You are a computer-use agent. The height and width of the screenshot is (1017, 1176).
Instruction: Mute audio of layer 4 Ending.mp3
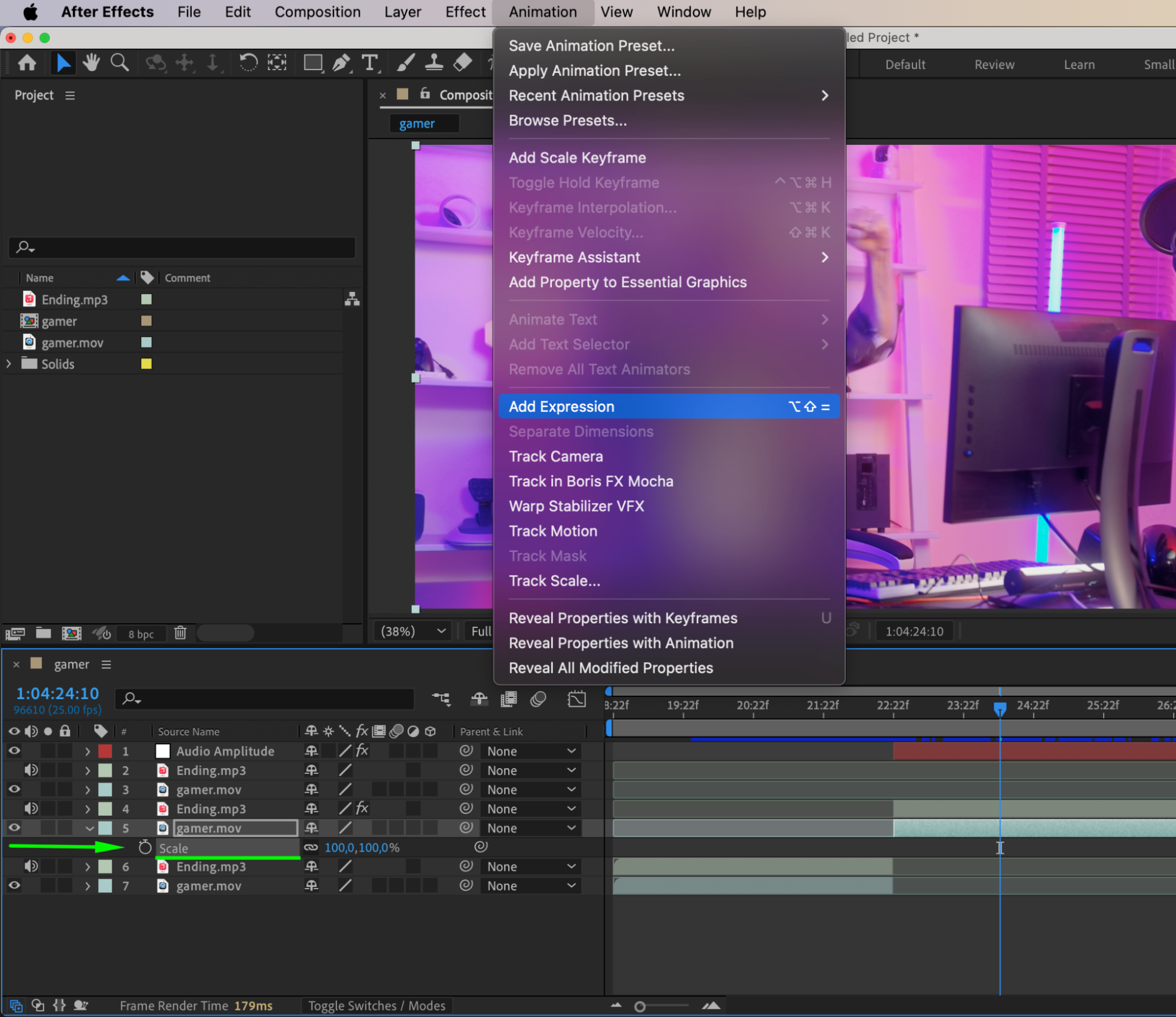pyautogui.click(x=31, y=809)
